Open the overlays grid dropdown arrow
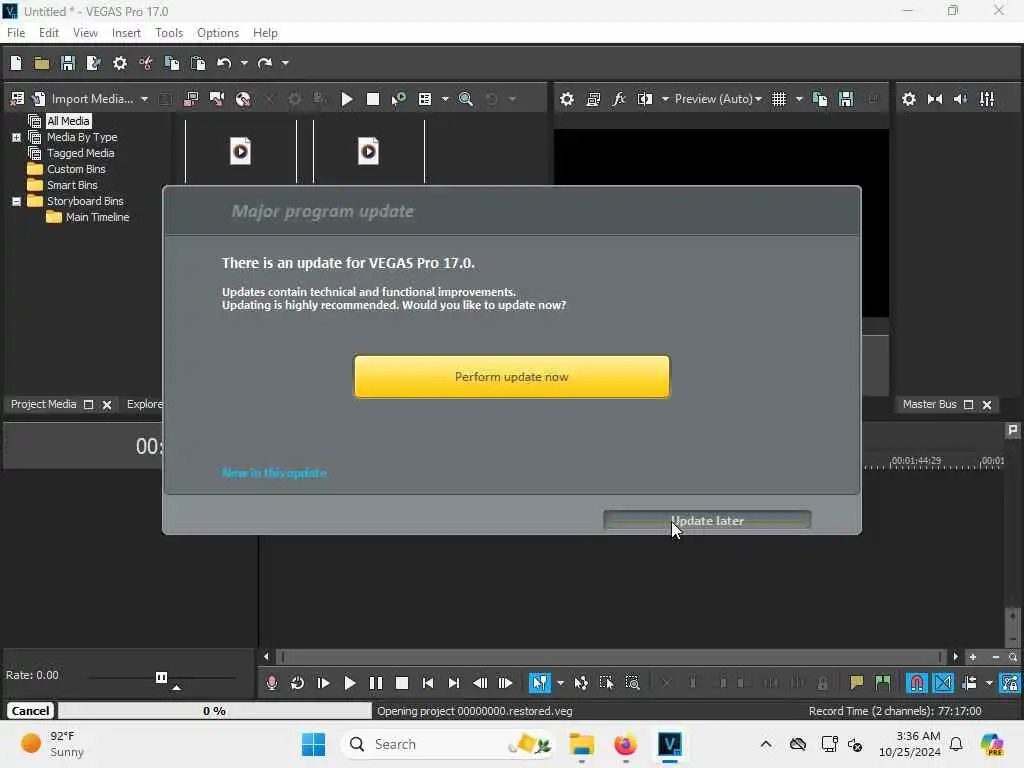Screen dimensions: 1024x768 (799, 99)
